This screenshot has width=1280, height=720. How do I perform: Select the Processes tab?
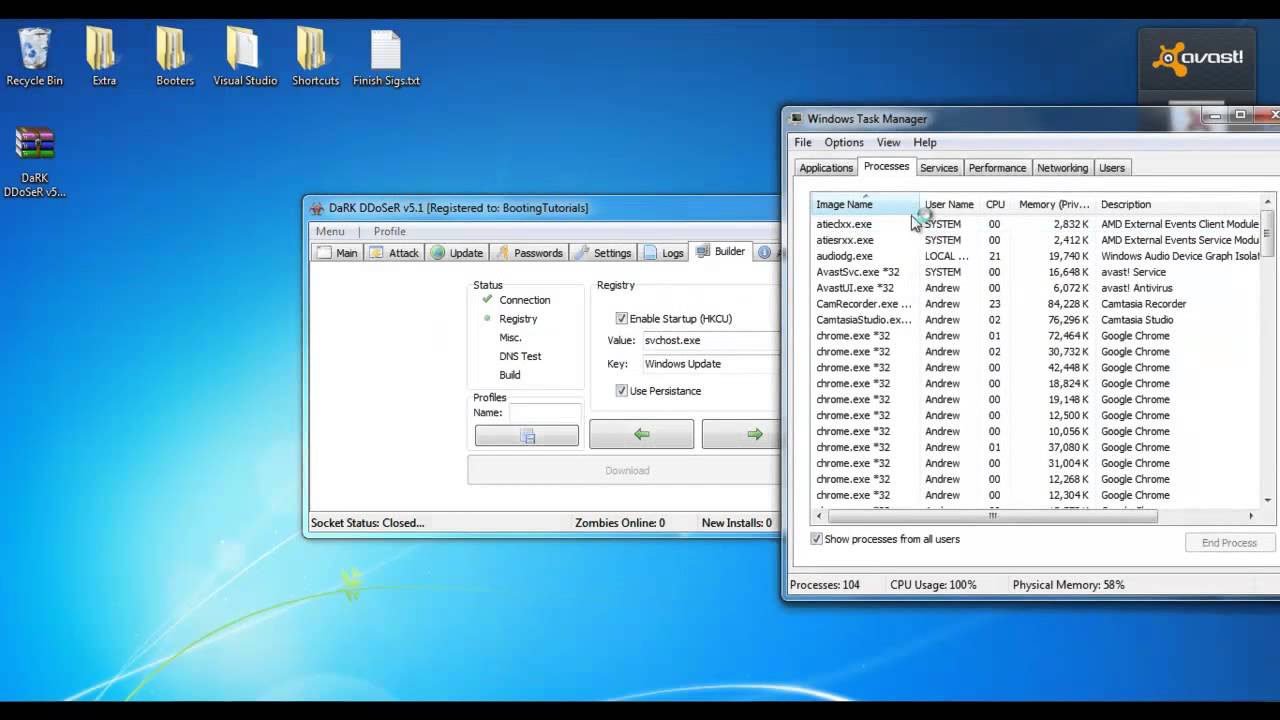coord(886,166)
